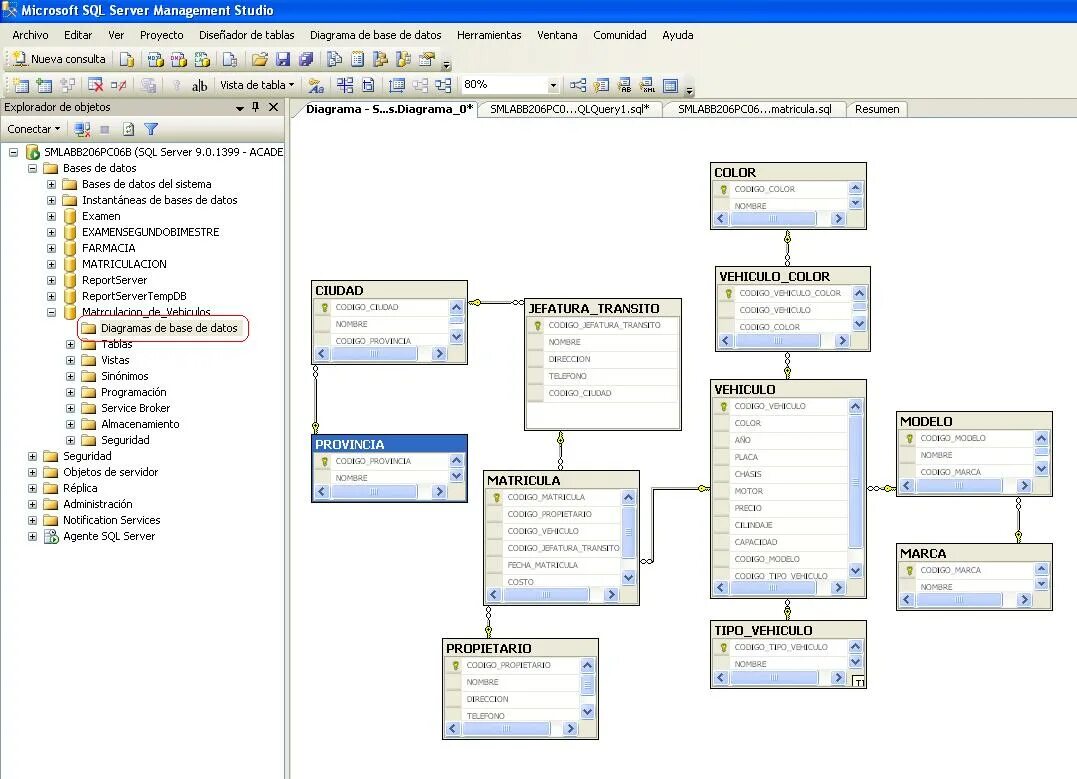
Task: Click the Template Explorer toolbar icon
Action: coord(403,60)
